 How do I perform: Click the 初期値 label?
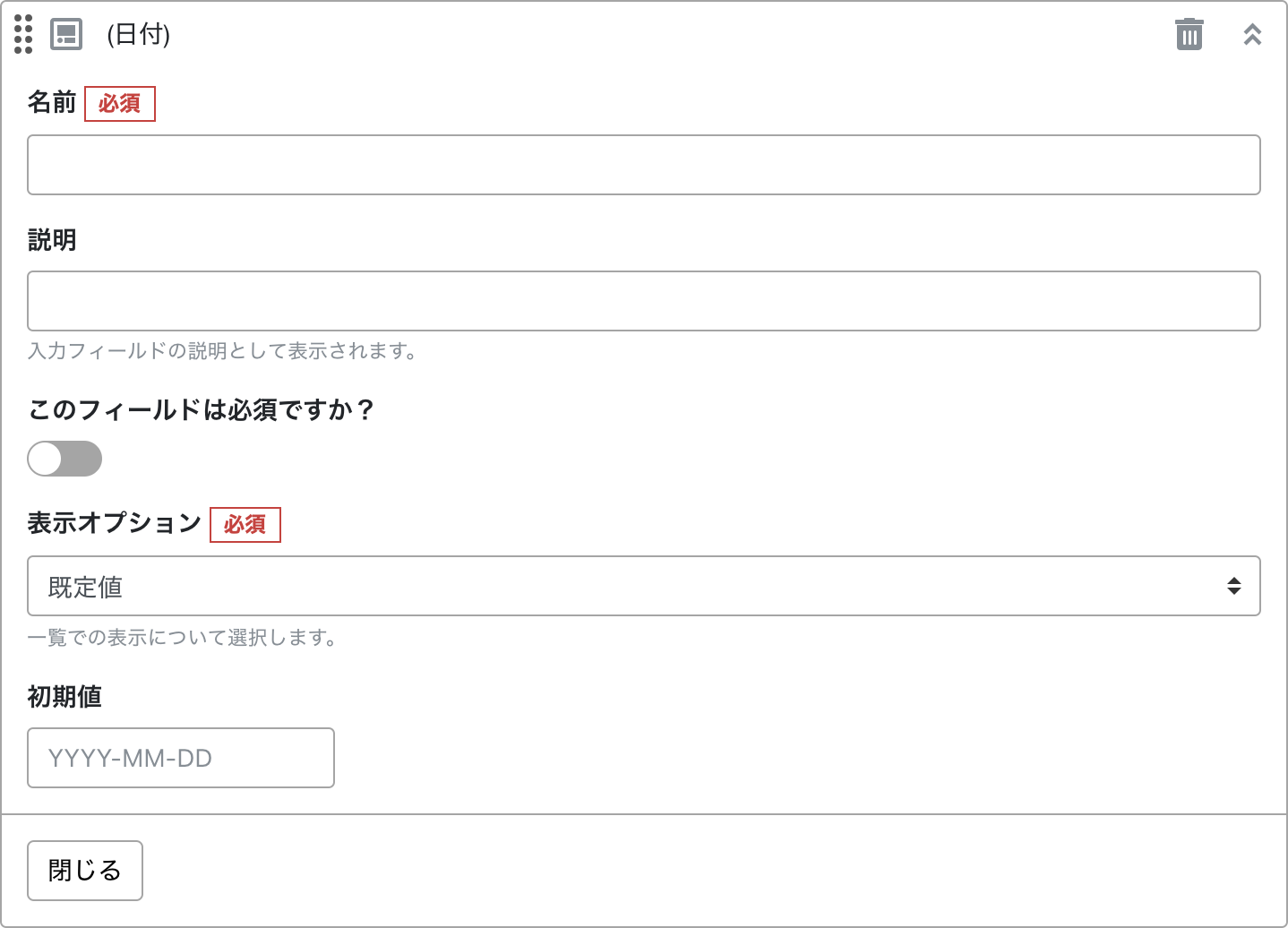[x=64, y=696]
